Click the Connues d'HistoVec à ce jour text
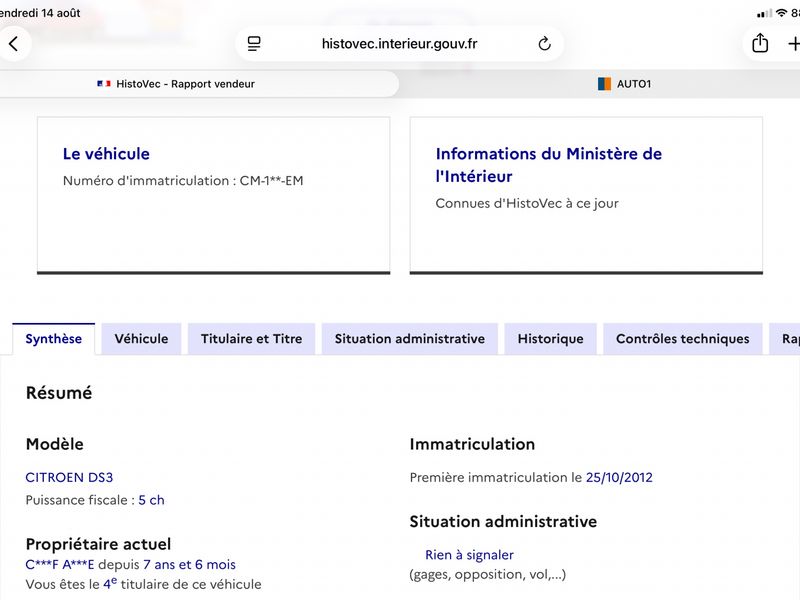800x600 pixels. (527, 204)
